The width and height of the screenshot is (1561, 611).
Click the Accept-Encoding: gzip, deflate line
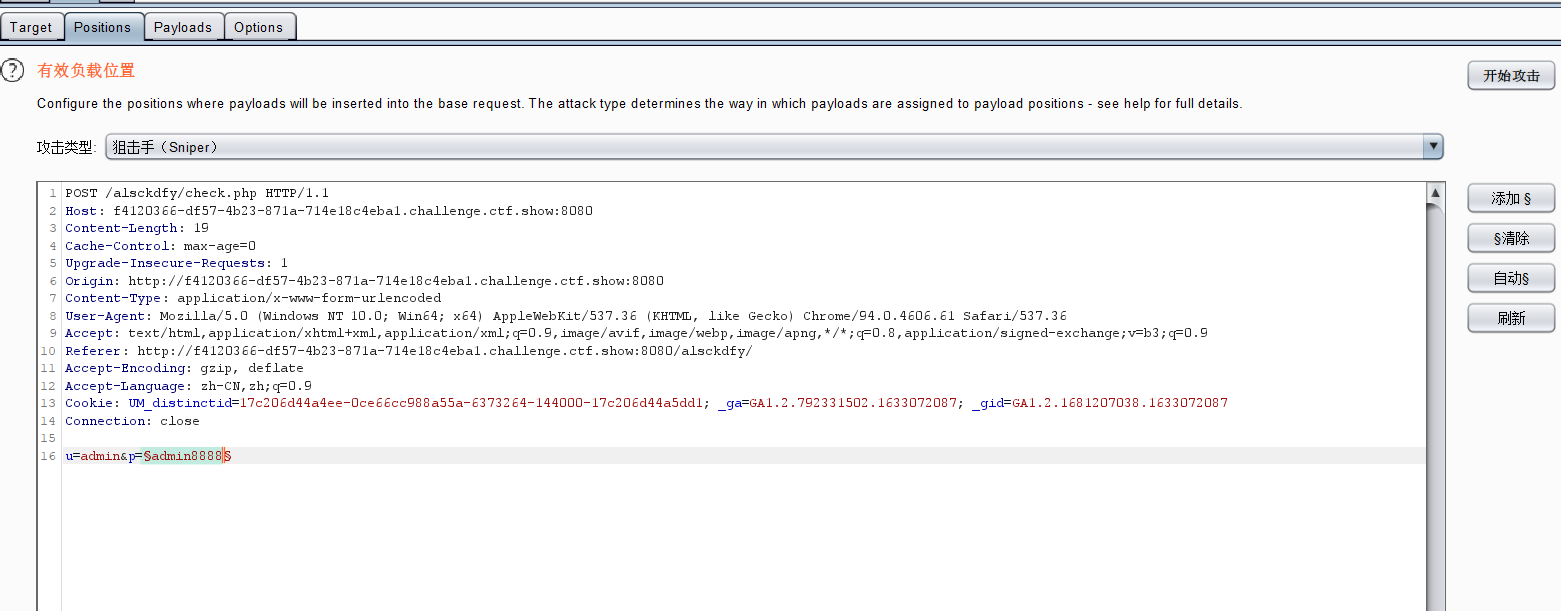[184, 368]
